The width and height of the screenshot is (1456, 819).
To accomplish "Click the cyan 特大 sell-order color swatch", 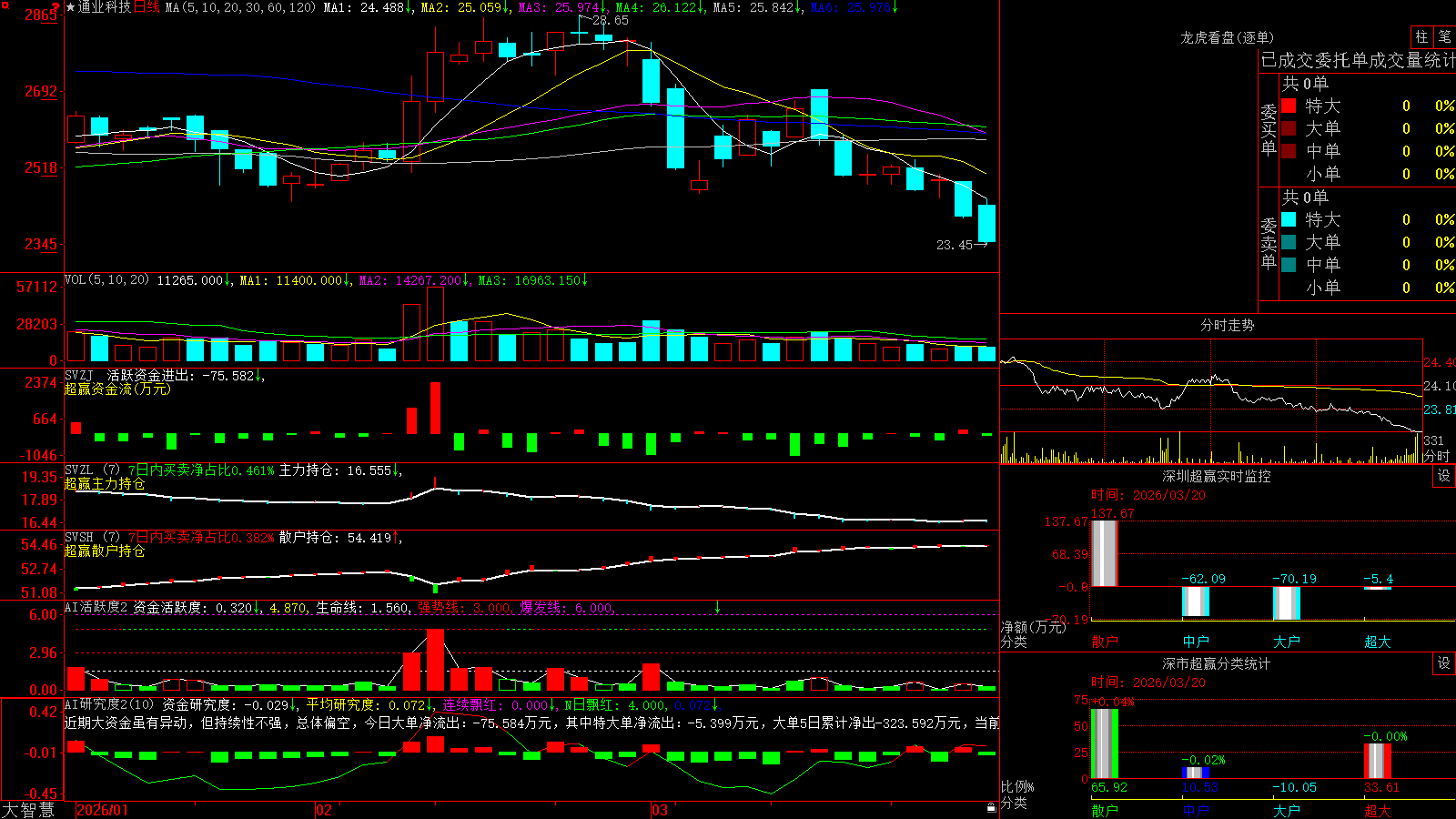I will [1289, 219].
